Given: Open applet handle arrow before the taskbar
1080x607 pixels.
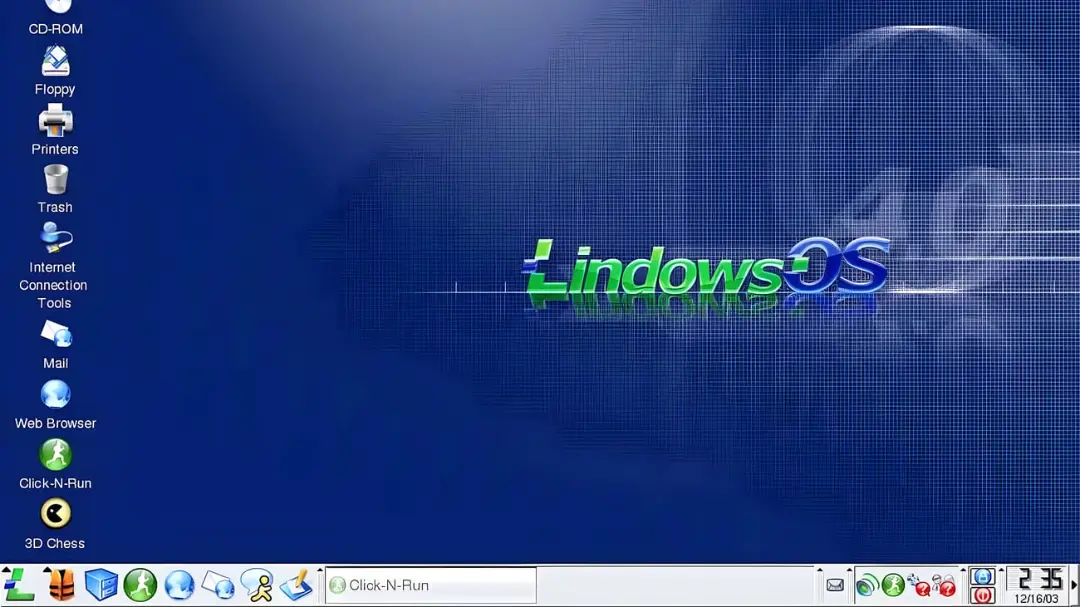Looking at the screenshot, I should coord(320,570).
